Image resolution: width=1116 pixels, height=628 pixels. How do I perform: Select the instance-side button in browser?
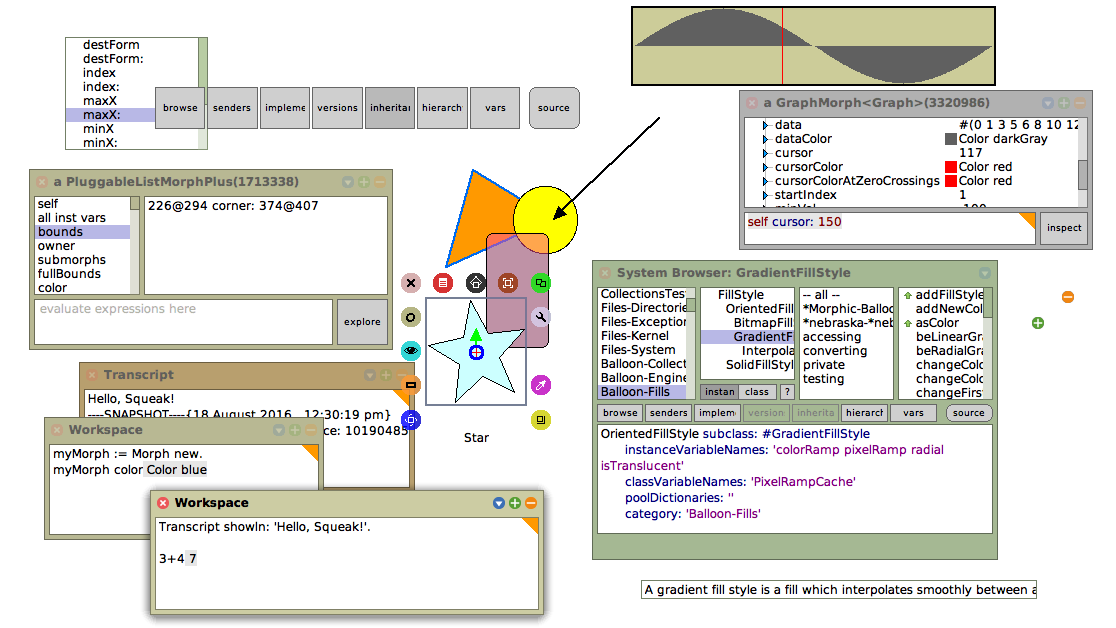[x=719, y=392]
